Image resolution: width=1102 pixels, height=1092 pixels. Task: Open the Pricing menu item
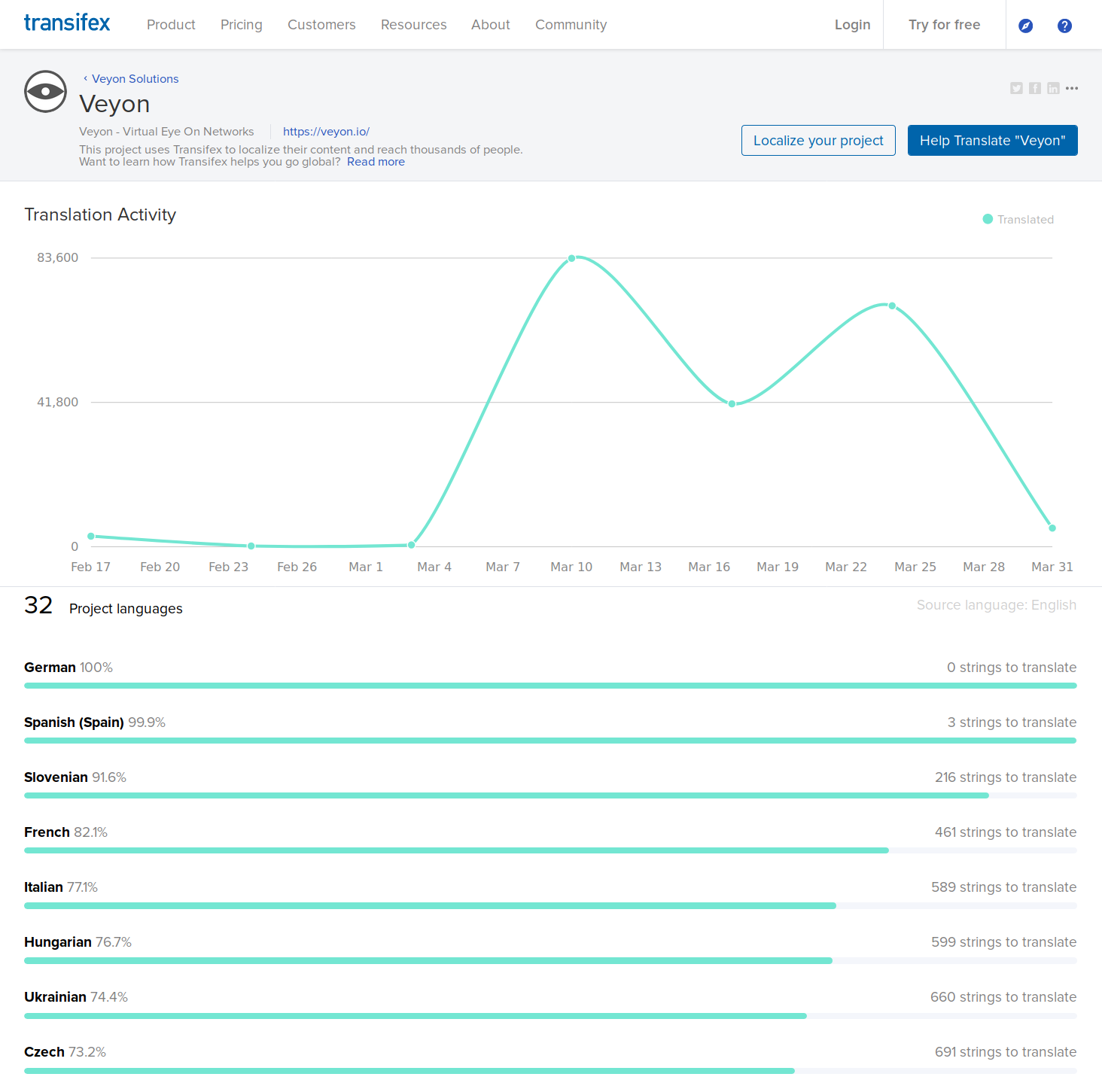coord(242,25)
